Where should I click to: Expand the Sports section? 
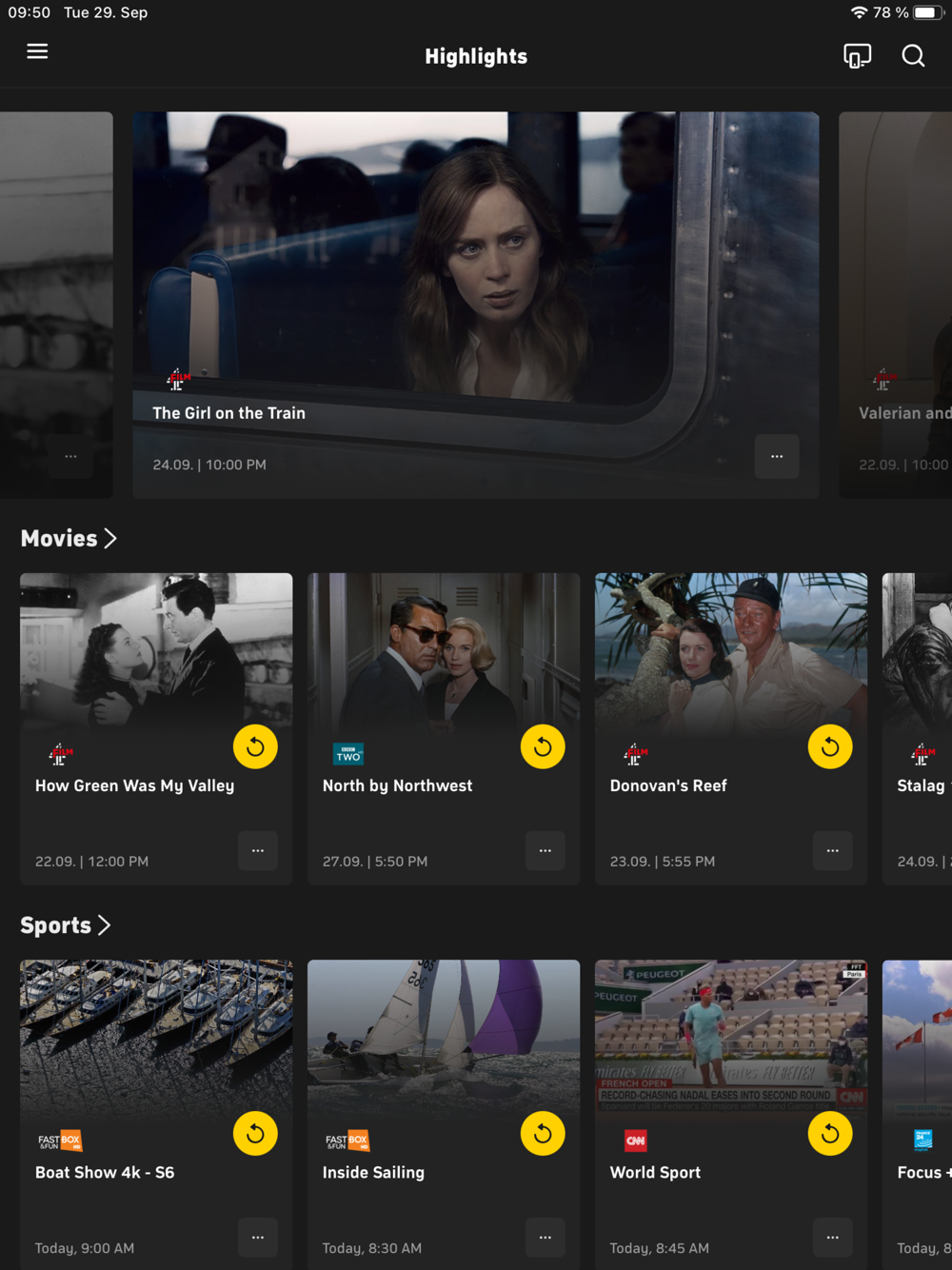pyautogui.click(x=66, y=925)
